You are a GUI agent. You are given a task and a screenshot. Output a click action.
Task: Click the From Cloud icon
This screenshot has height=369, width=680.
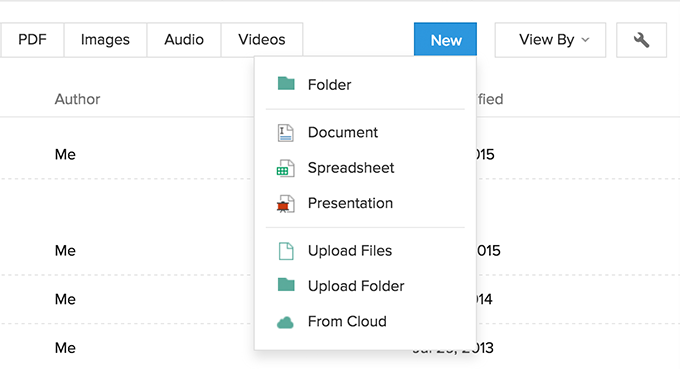[x=285, y=323]
